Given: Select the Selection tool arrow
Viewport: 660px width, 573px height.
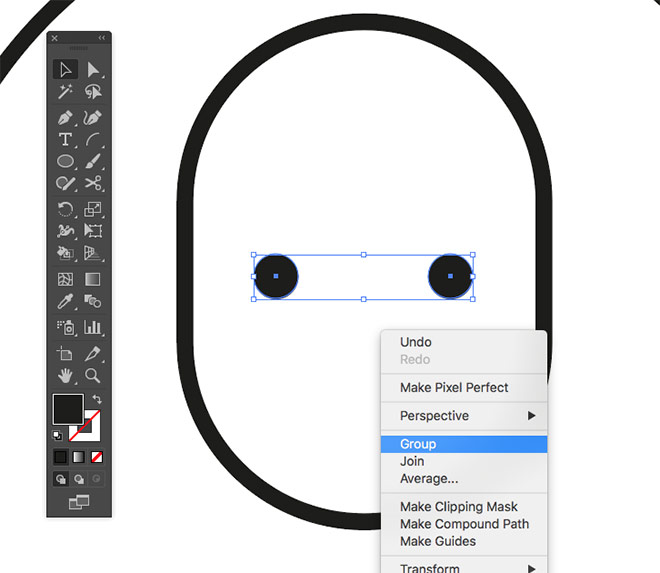Looking at the screenshot, I should 65,69.
